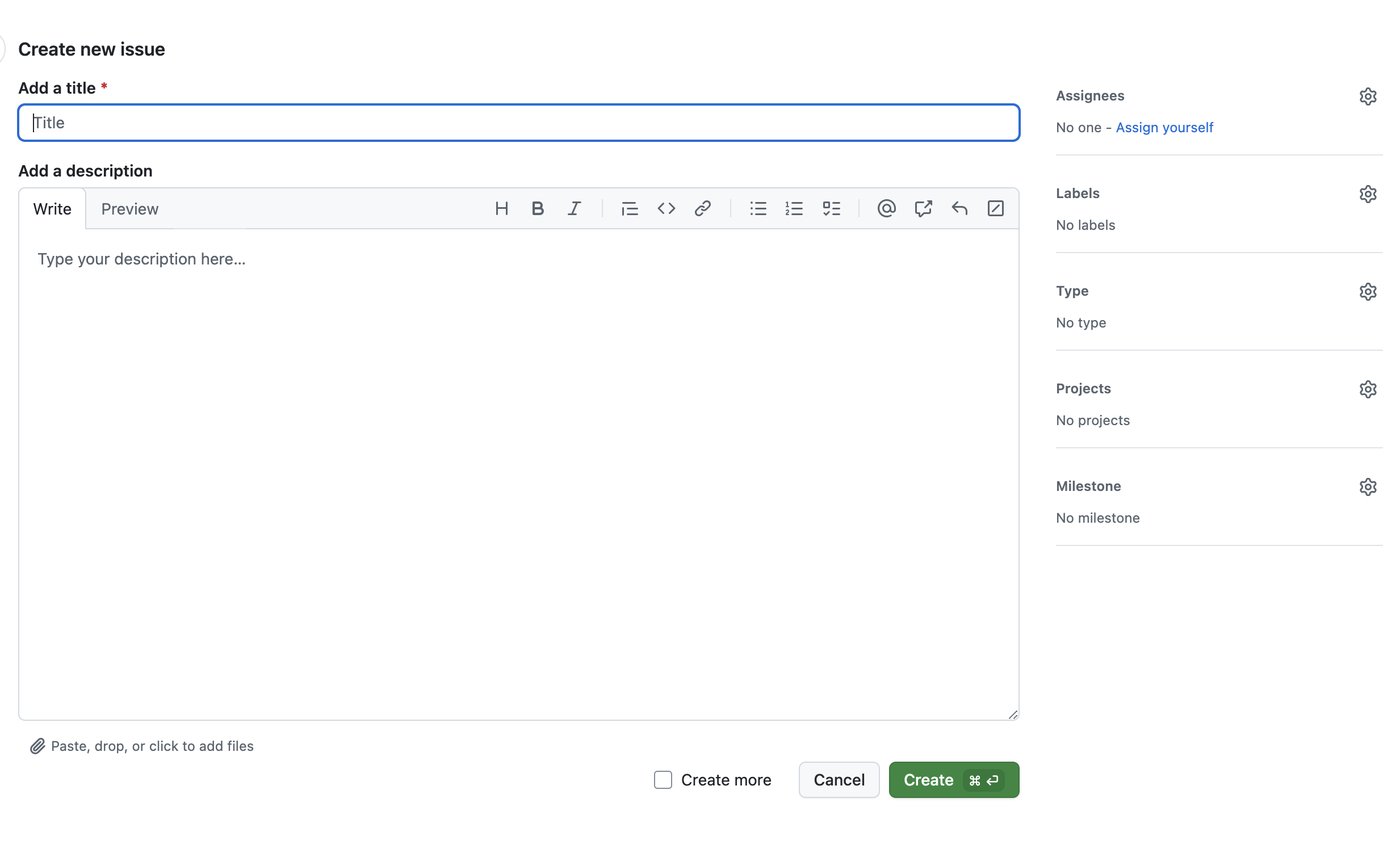This screenshot has height=857, width=1400.
Task: Mention a user with @
Action: tap(886, 208)
